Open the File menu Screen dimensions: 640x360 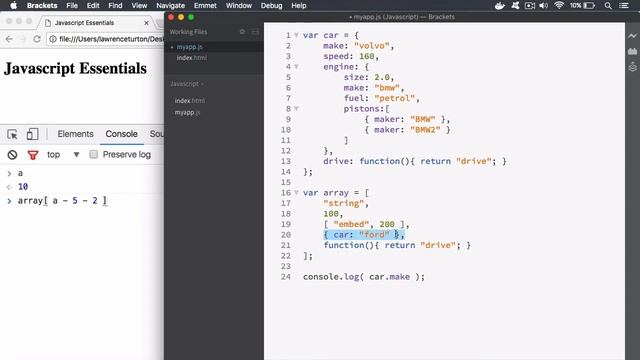pos(72,5)
